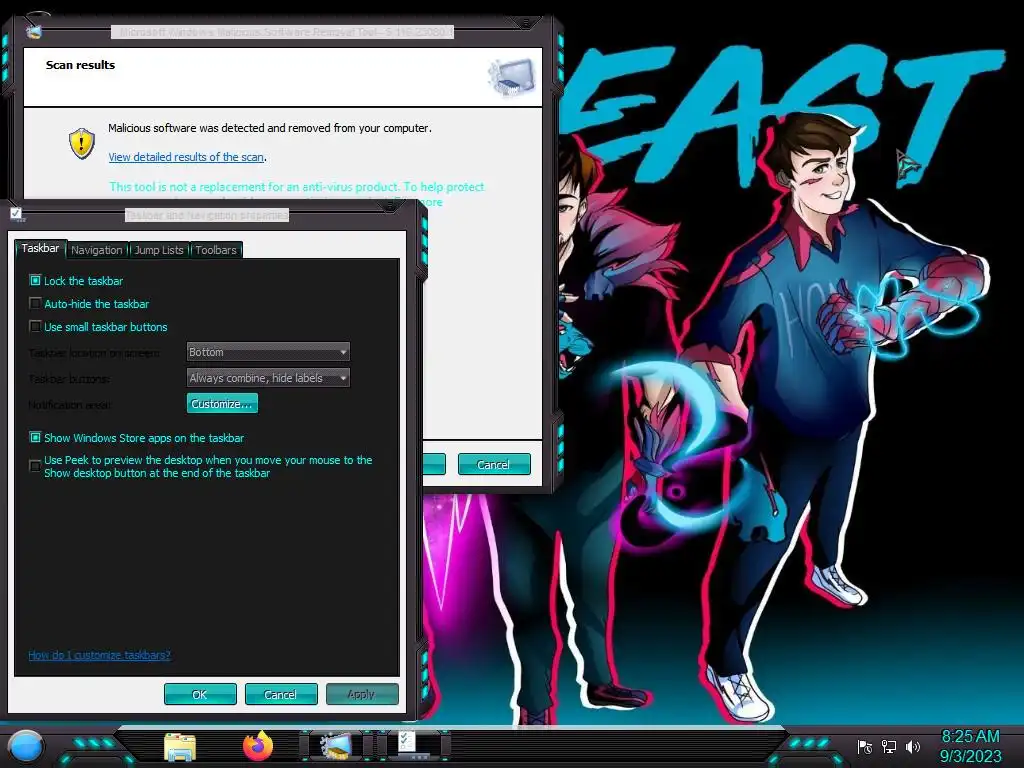Select the Taskbar tab

pos(40,248)
